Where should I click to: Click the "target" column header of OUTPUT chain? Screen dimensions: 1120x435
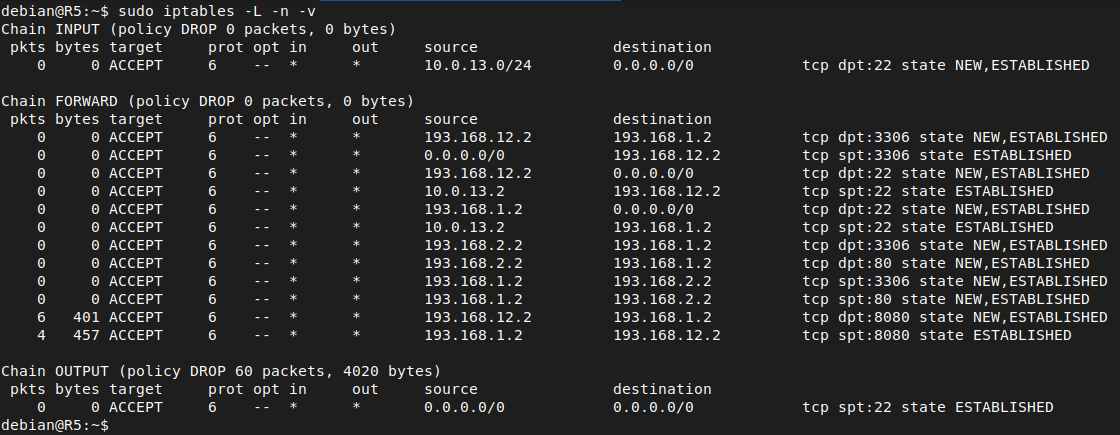point(136,389)
